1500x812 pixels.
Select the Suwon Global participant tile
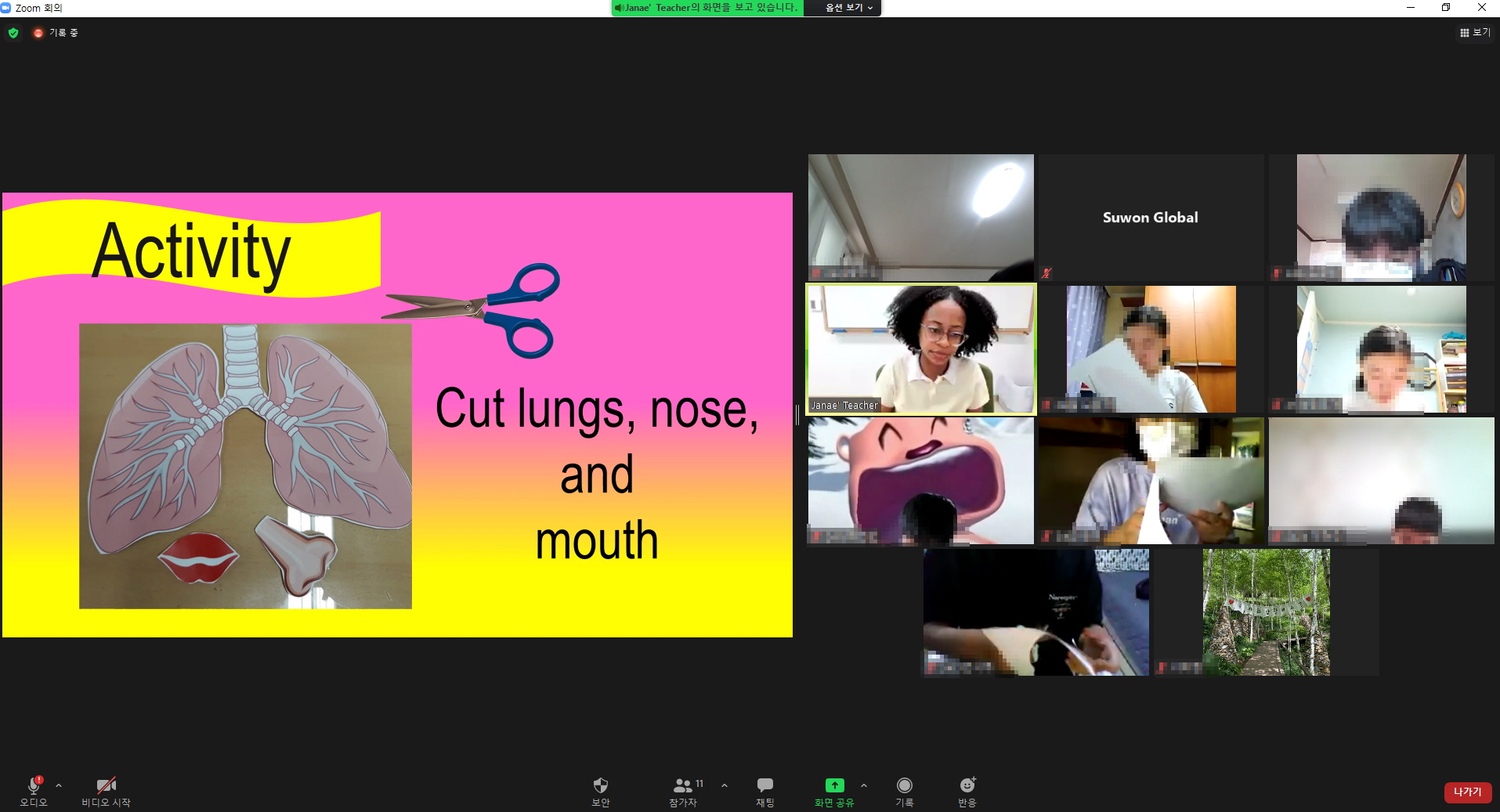(x=1151, y=218)
